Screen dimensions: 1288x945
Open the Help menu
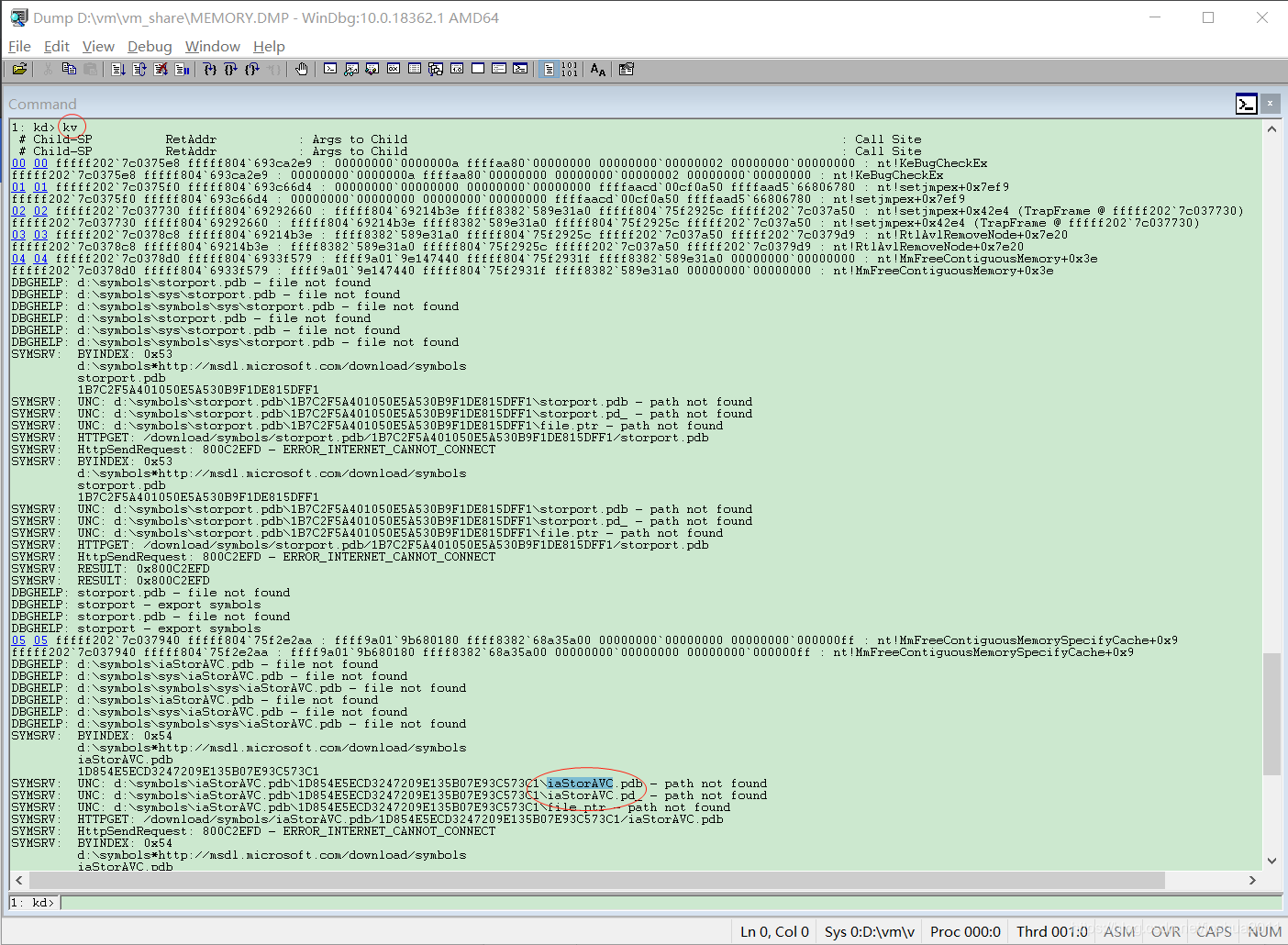click(269, 46)
